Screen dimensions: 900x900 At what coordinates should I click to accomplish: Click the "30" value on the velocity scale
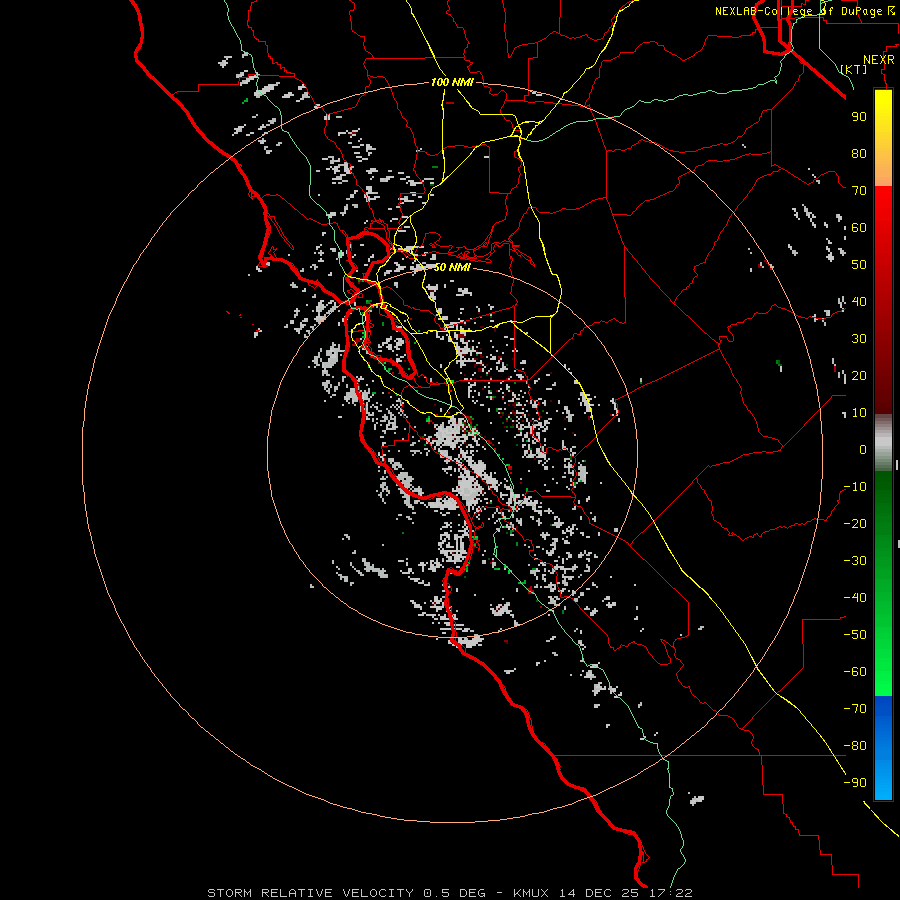pos(859,339)
